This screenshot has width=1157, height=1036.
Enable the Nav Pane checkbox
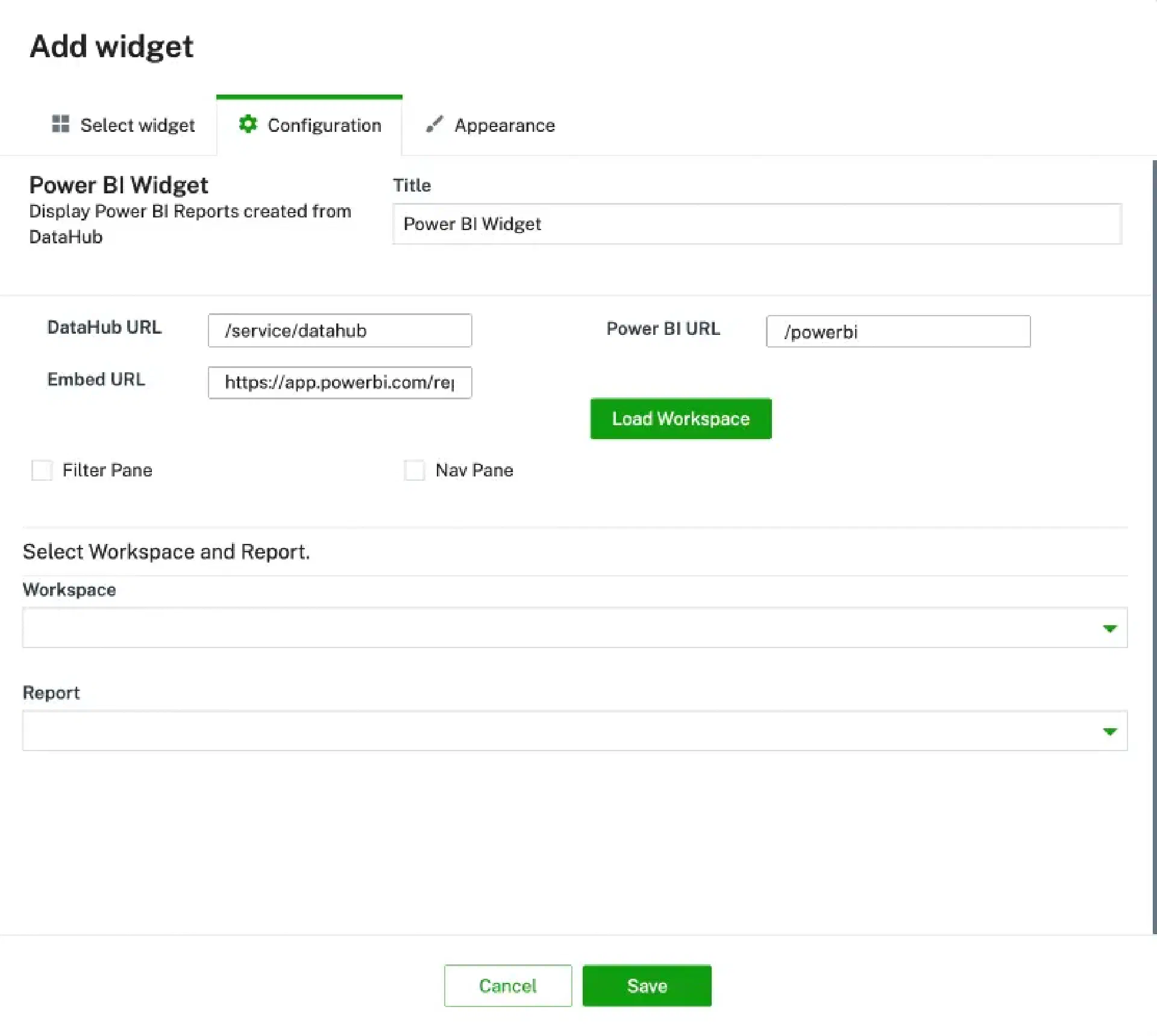point(414,470)
